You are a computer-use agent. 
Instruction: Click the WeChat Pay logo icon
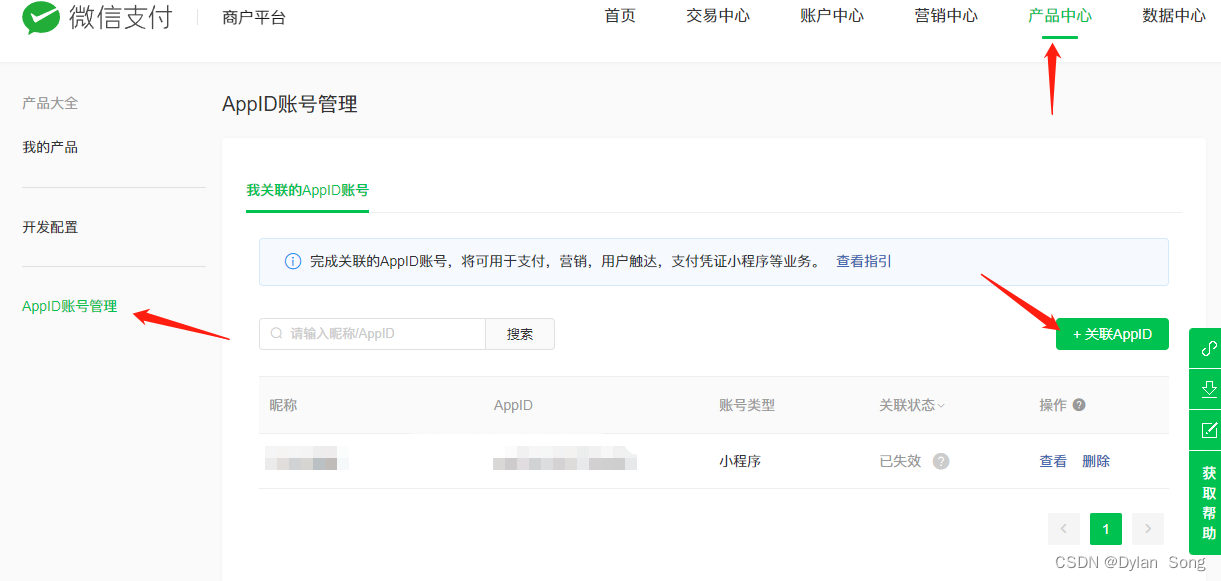(41, 16)
